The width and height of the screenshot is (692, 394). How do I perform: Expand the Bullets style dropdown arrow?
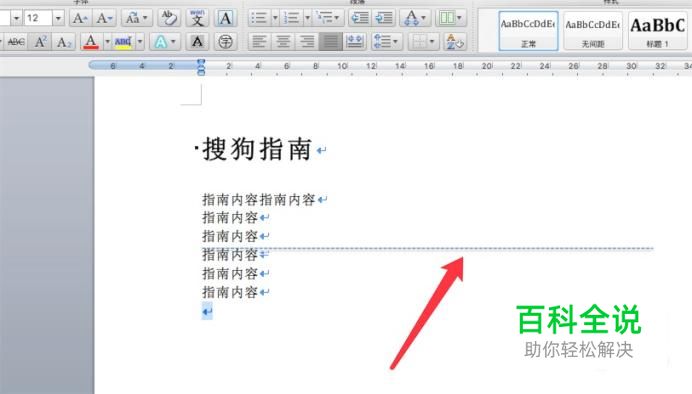[275, 18]
